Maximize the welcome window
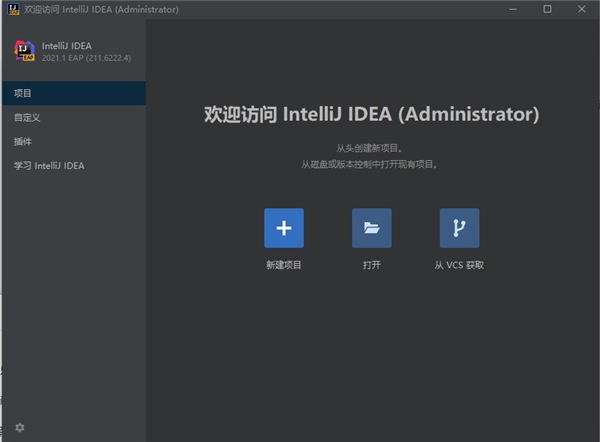 [547, 9]
